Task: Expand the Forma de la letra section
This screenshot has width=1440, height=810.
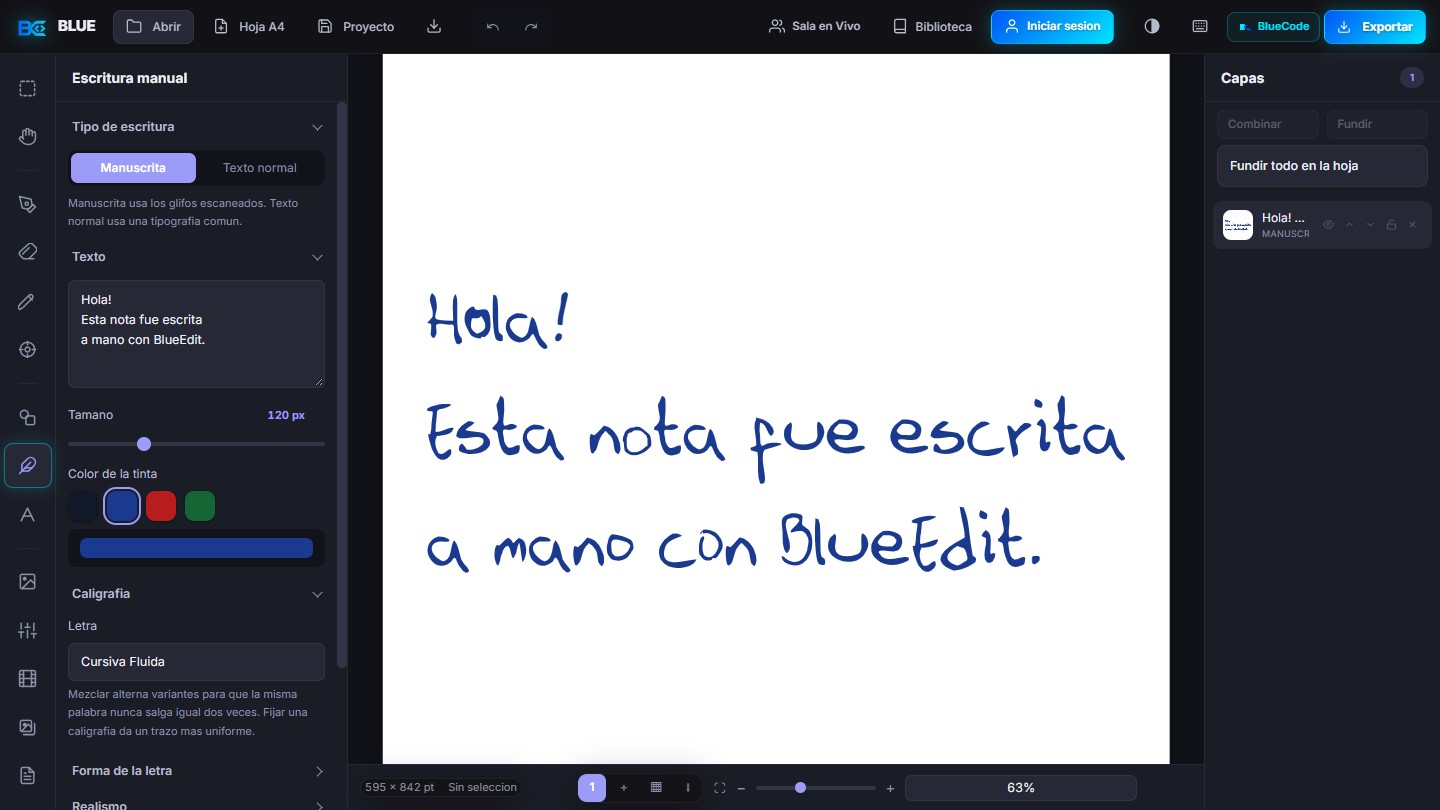Action: click(x=196, y=771)
